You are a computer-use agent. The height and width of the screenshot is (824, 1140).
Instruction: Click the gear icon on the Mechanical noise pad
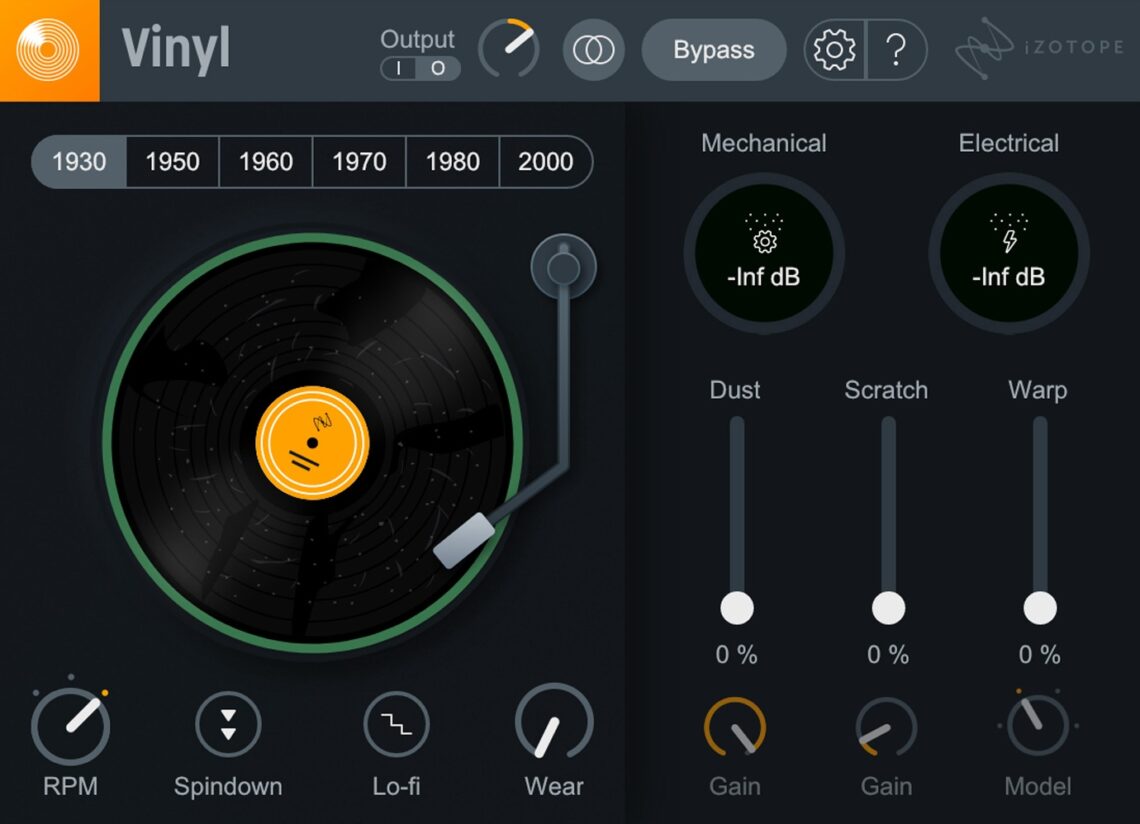(x=763, y=241)
